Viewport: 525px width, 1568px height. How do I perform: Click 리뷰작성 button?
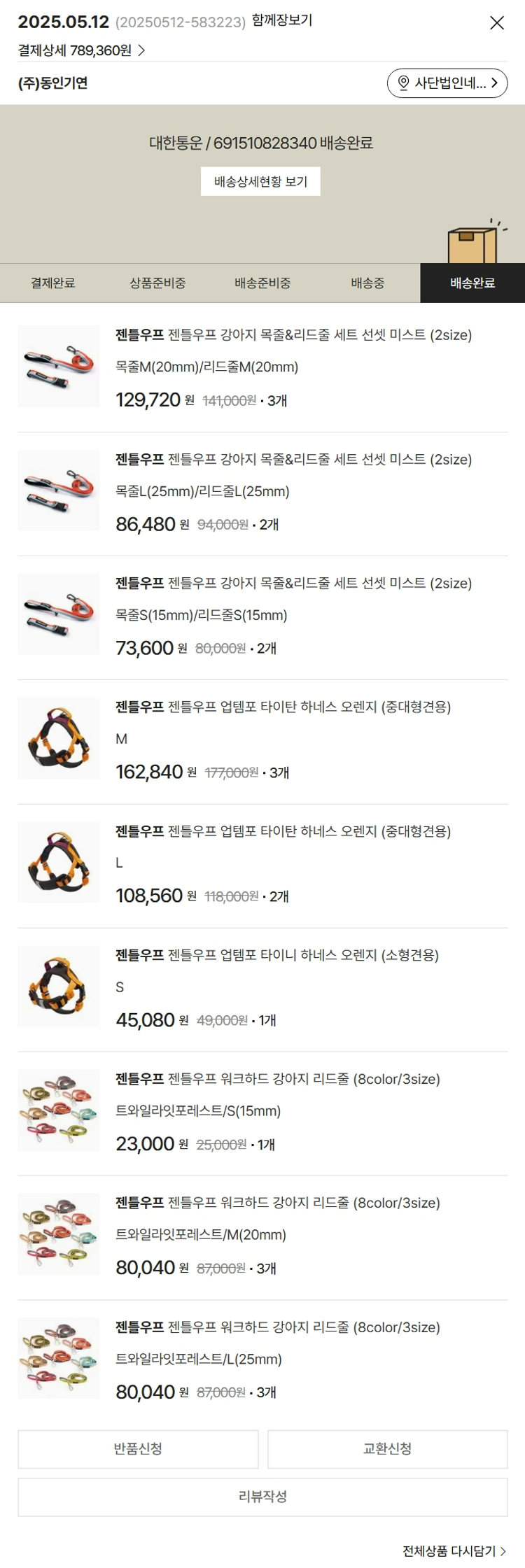[x=262, y=1497]
